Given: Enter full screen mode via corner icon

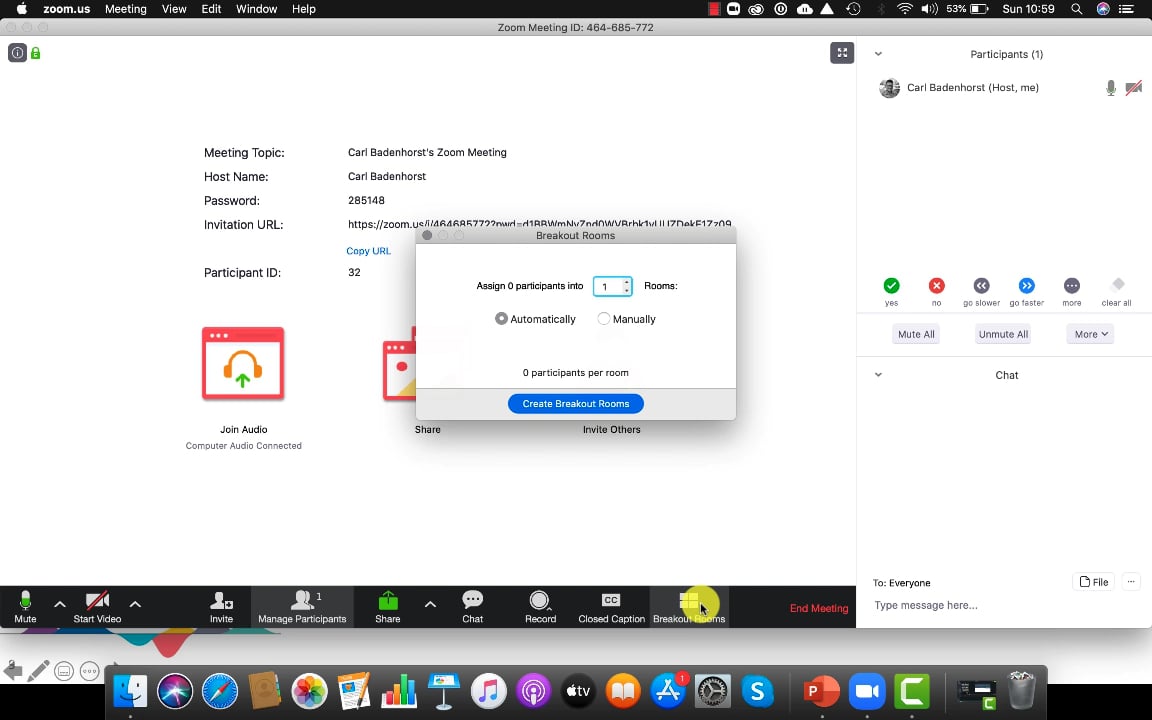Looking at the screenshot, I should (842, 53).
